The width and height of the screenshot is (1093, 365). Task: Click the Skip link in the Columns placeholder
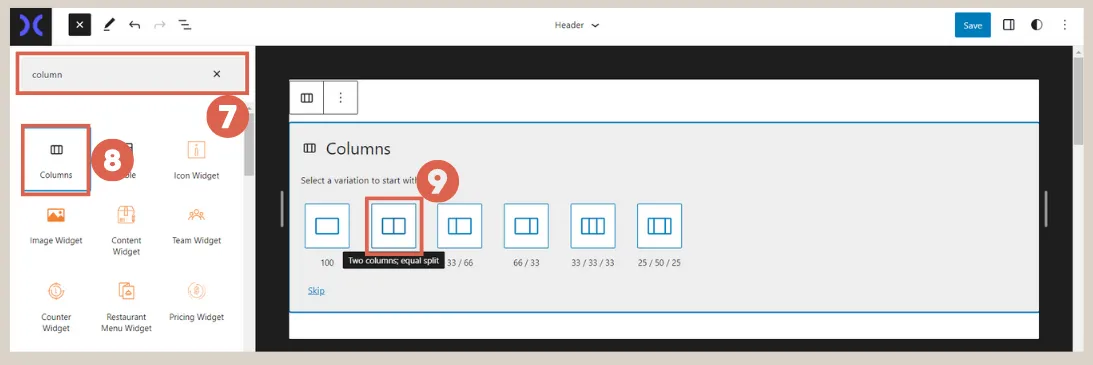point(316,290)
